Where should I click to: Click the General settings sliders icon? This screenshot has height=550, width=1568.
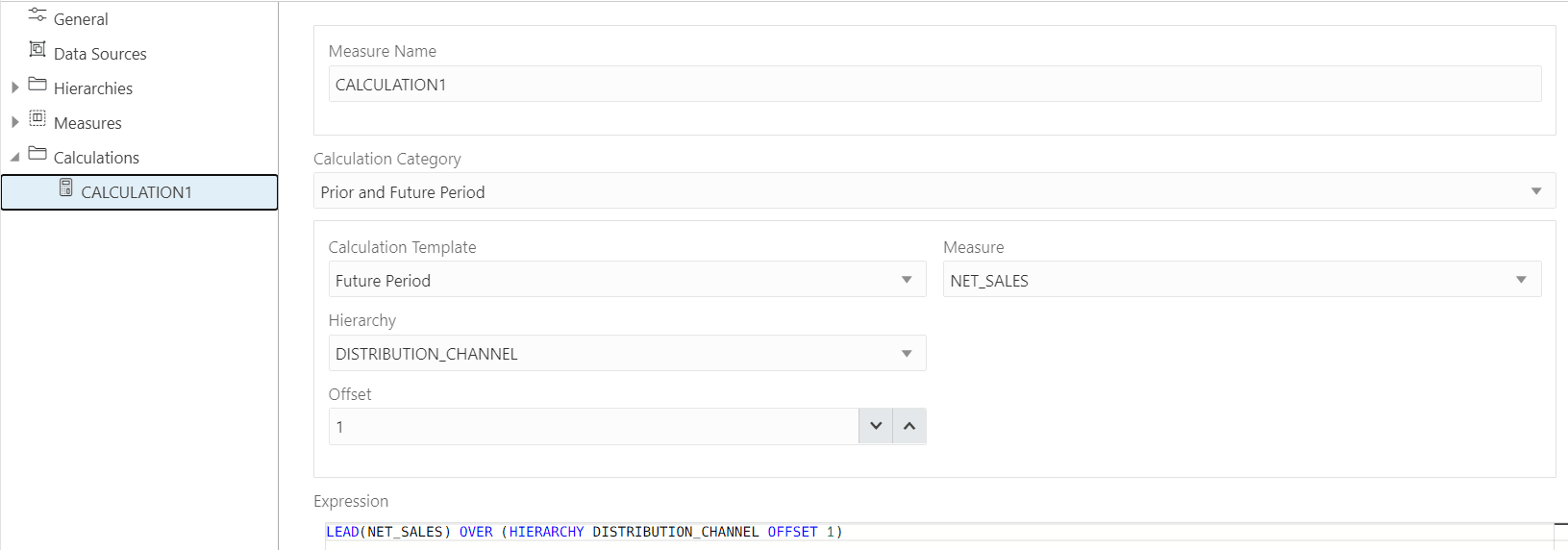point(37,15)
